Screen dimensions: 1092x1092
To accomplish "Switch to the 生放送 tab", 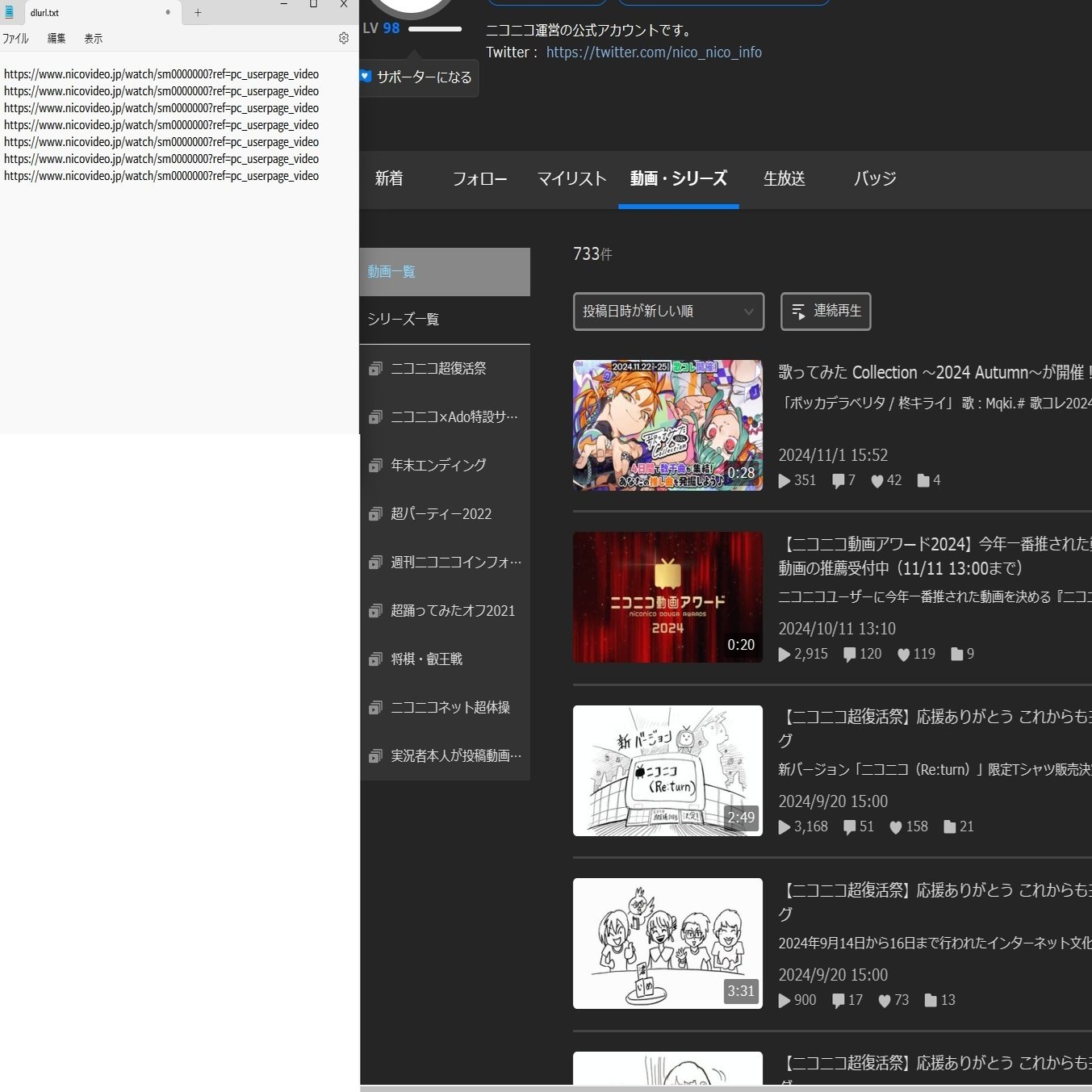I will point(784,178).
